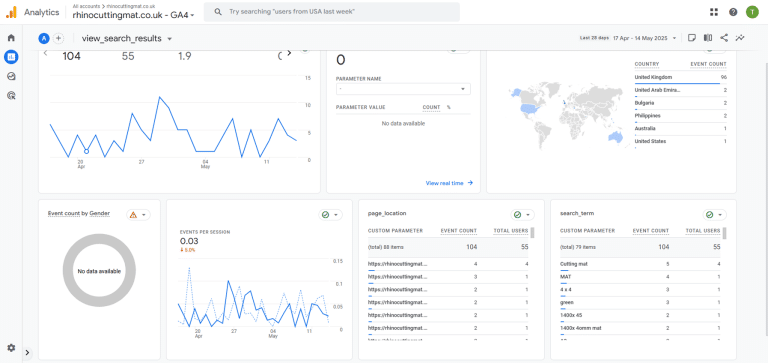Sort page_location table by EVENT COUNT
The image size is (768, 363).
pos(458,231)
